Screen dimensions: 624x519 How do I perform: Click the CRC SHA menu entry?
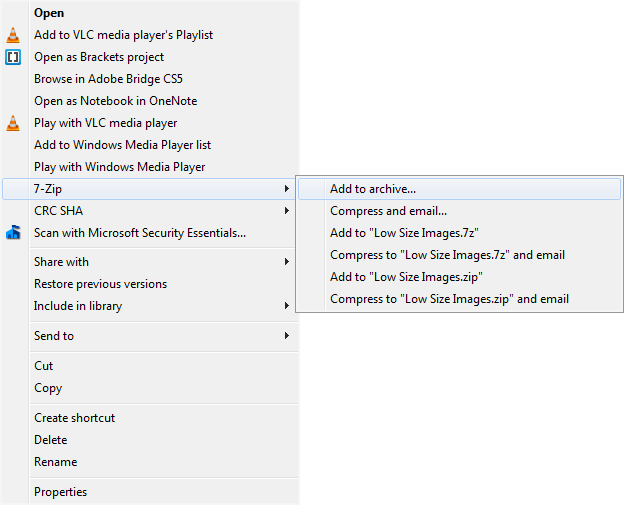point(150,211)
